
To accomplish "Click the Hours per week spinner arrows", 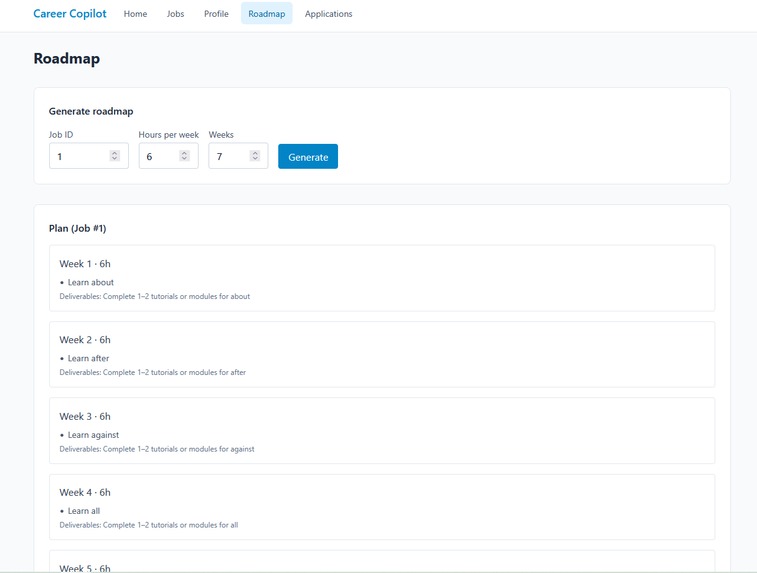I will pos(184,155).
